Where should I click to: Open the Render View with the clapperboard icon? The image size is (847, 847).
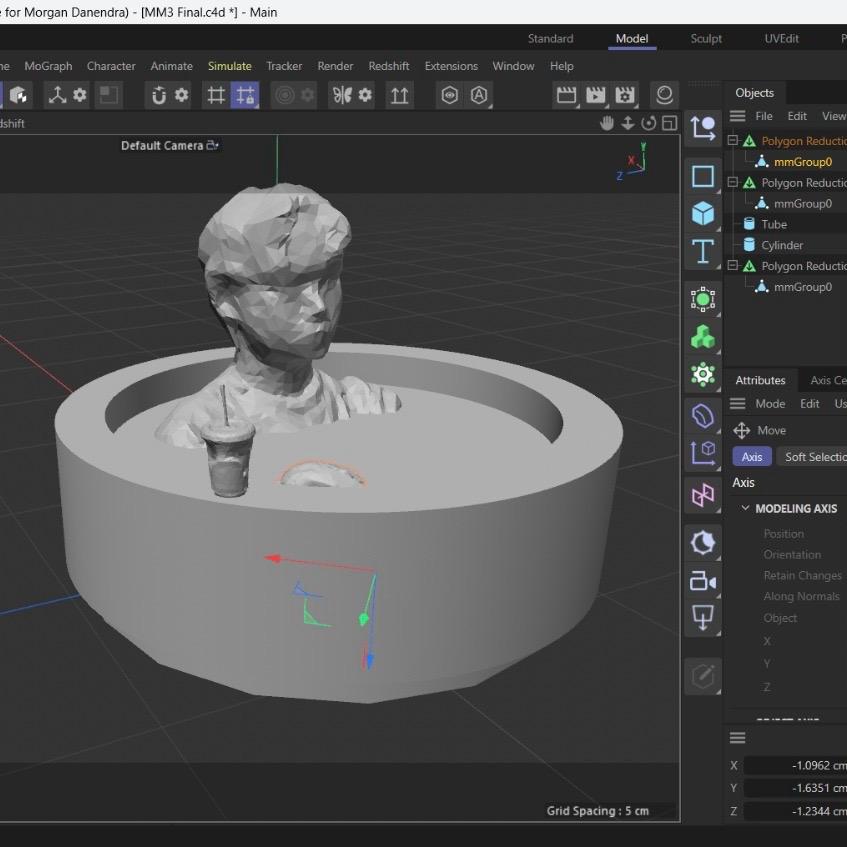[565, 94]
